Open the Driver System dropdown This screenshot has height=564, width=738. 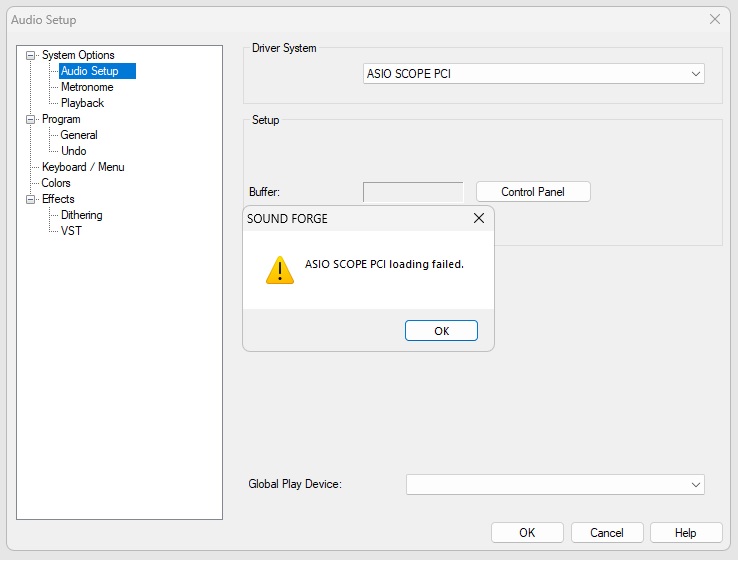[534, 74]
